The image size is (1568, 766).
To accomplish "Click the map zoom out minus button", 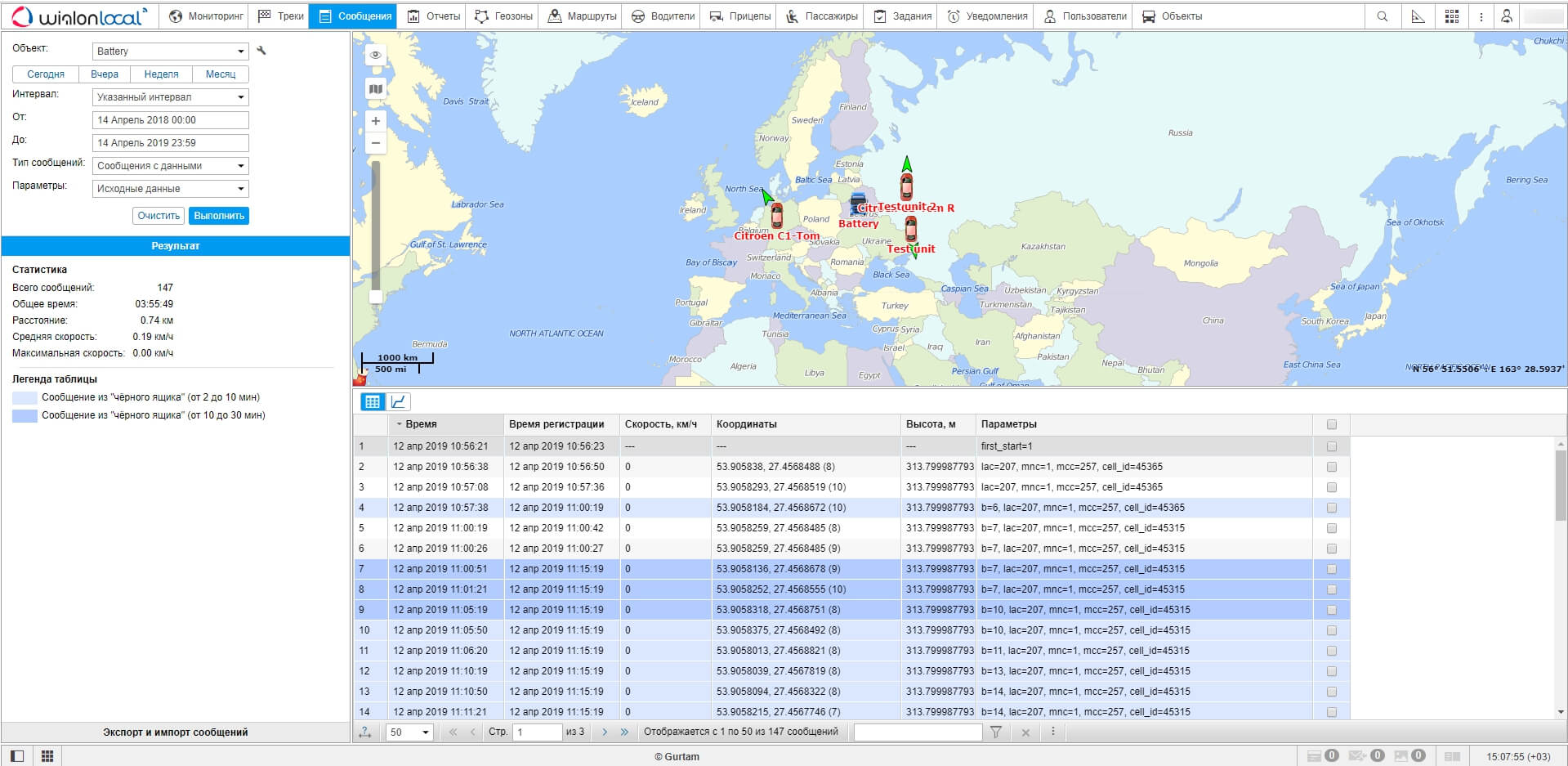I will (375, 143).
